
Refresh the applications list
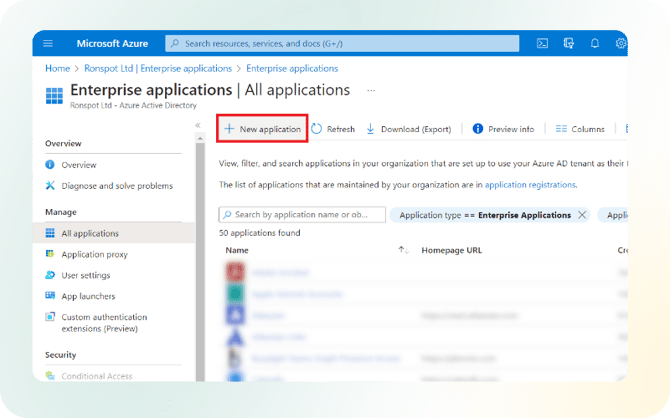coord(333,129)
